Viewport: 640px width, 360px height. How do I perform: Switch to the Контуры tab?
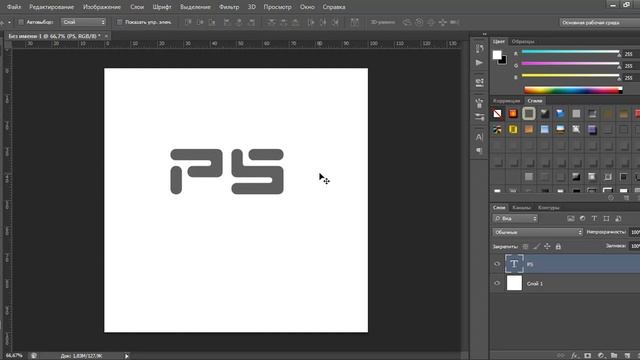click(x=549, y=208)
